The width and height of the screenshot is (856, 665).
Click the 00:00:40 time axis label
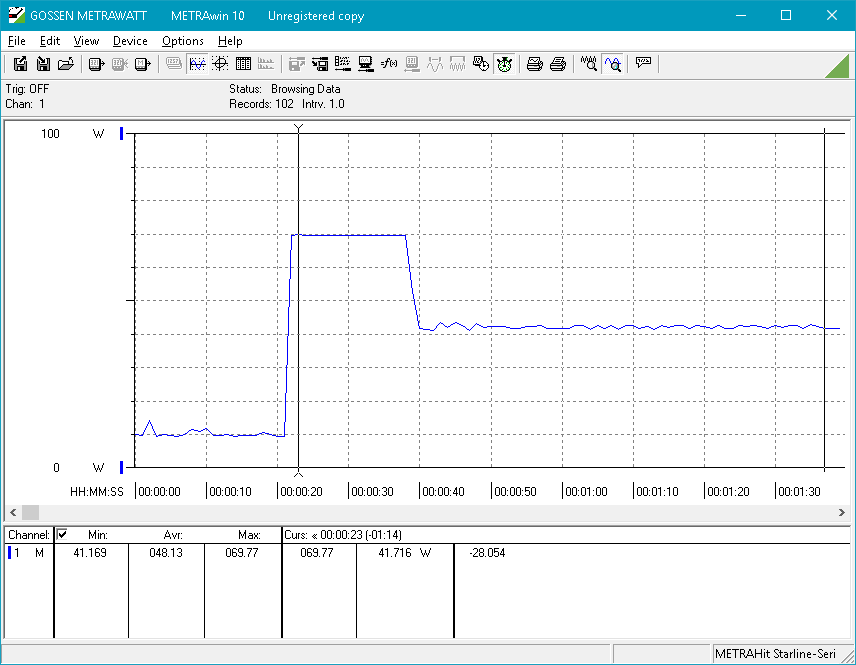[x=443, y=491]
